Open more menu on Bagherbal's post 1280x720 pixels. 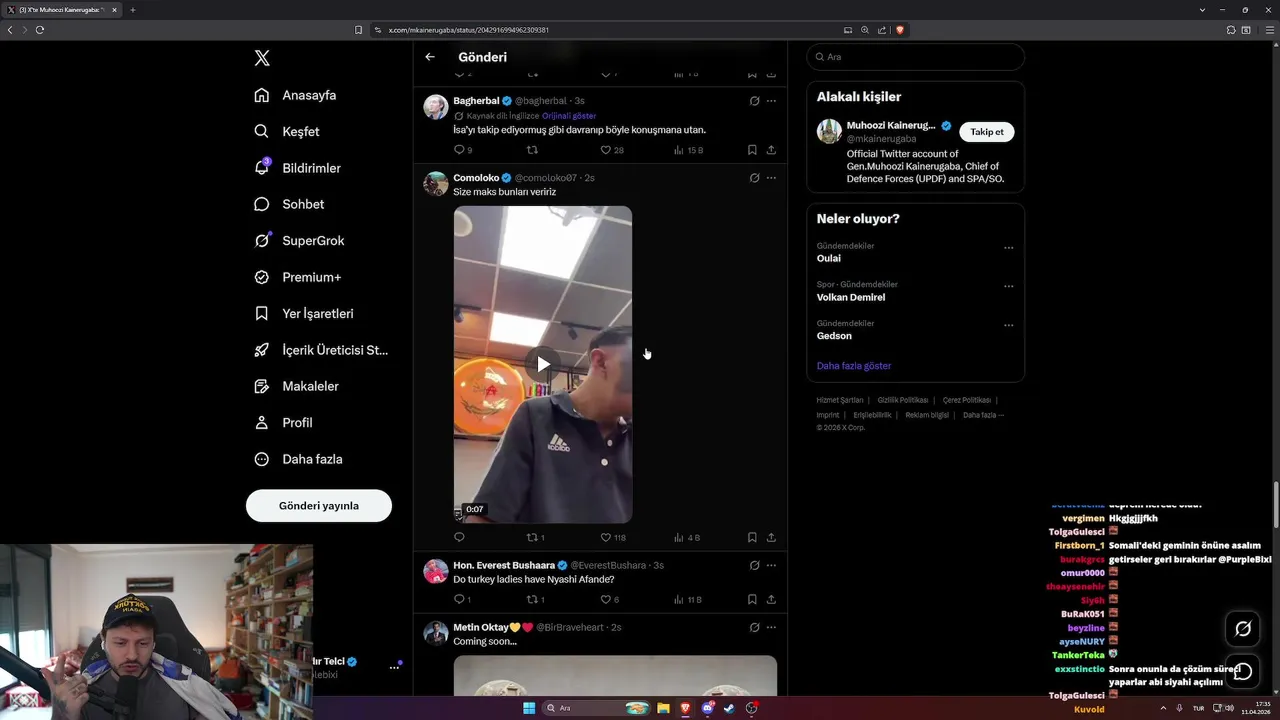771,101
